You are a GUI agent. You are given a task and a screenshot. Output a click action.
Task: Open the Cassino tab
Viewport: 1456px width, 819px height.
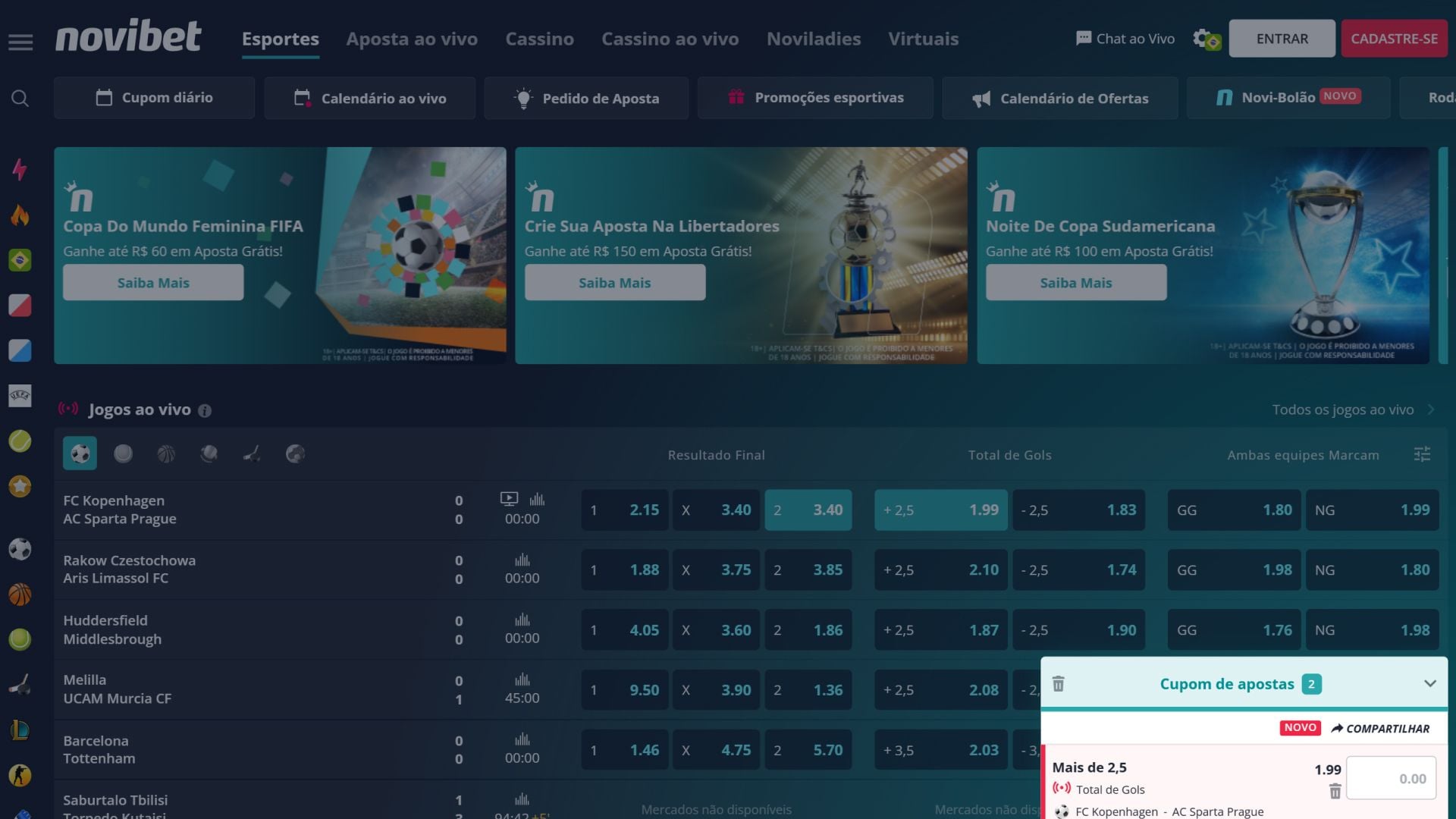539,39
